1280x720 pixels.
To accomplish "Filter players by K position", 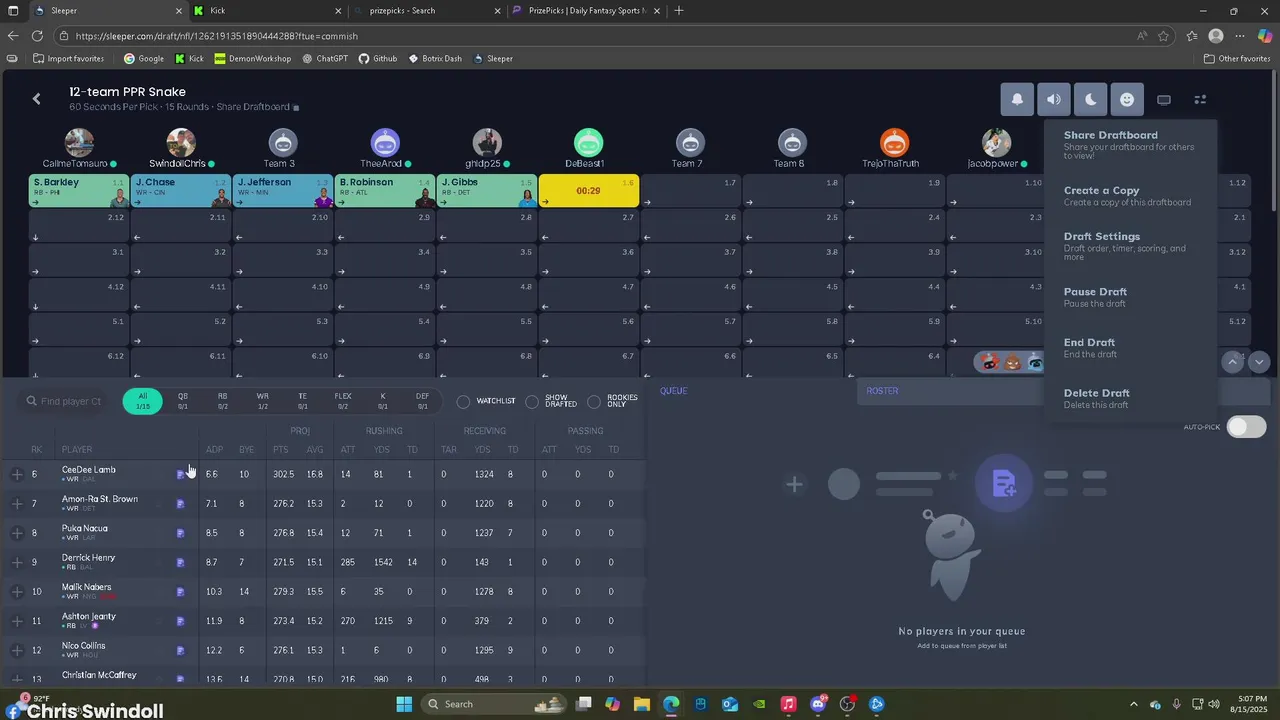I will point(383,401).
